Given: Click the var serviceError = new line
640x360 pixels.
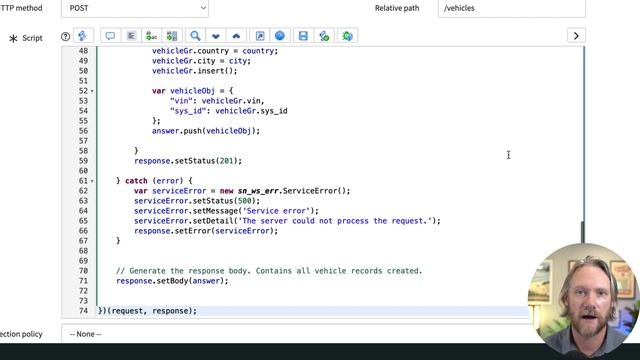Looking at the screenshot, I should [x=242, y=191].
